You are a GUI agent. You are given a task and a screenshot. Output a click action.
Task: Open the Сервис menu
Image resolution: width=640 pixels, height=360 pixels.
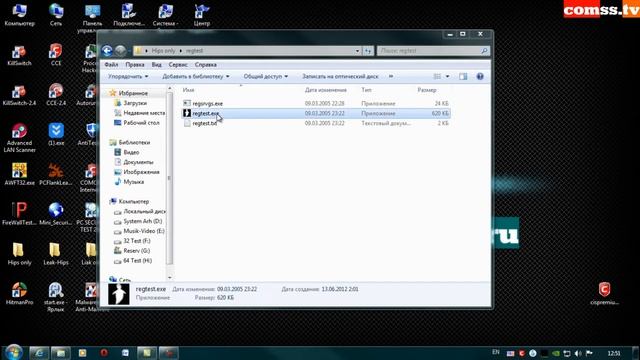(178, 65)
